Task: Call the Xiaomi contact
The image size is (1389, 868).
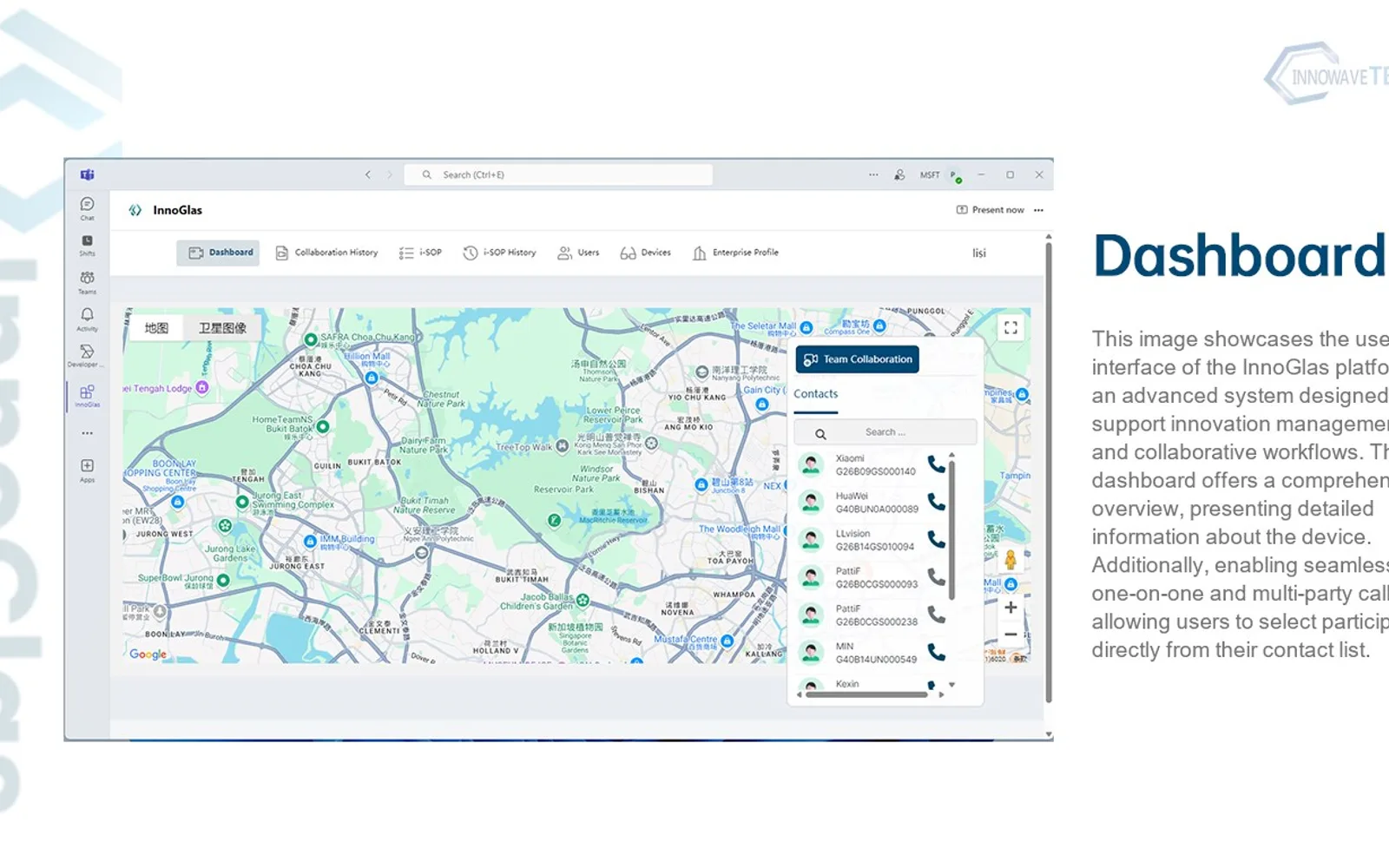Action: click(x=936, y=464)
